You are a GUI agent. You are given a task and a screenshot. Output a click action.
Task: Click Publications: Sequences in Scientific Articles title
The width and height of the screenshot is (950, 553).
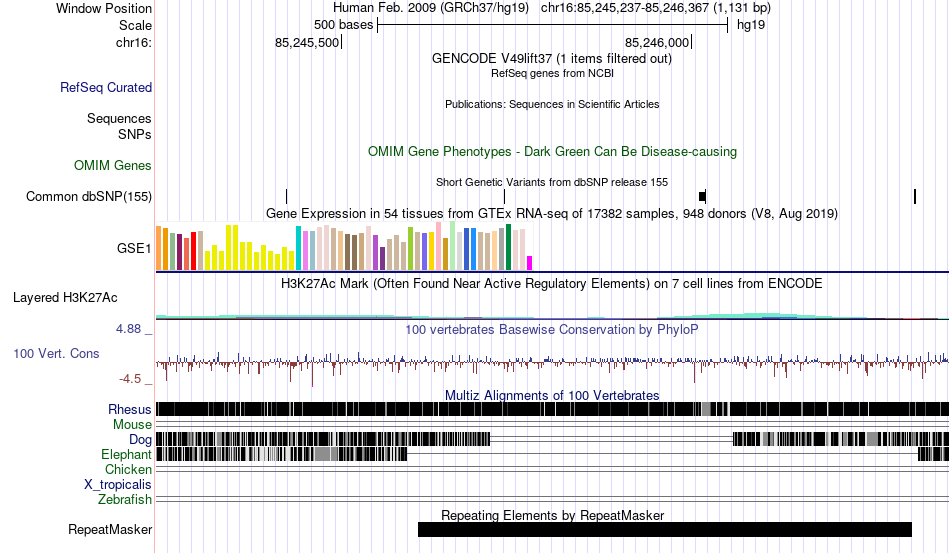(552, 104)
